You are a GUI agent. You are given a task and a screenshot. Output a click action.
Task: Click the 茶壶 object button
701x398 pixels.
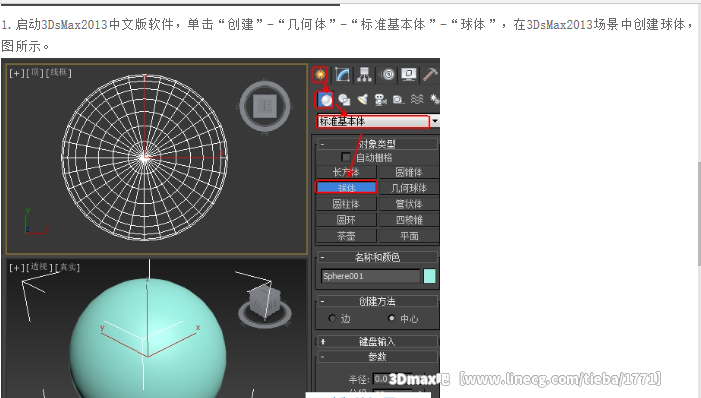pyautogui.click(x=346, y=236)
